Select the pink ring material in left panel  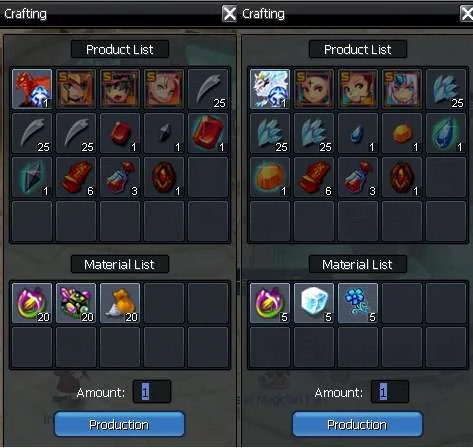coord(32,303)
